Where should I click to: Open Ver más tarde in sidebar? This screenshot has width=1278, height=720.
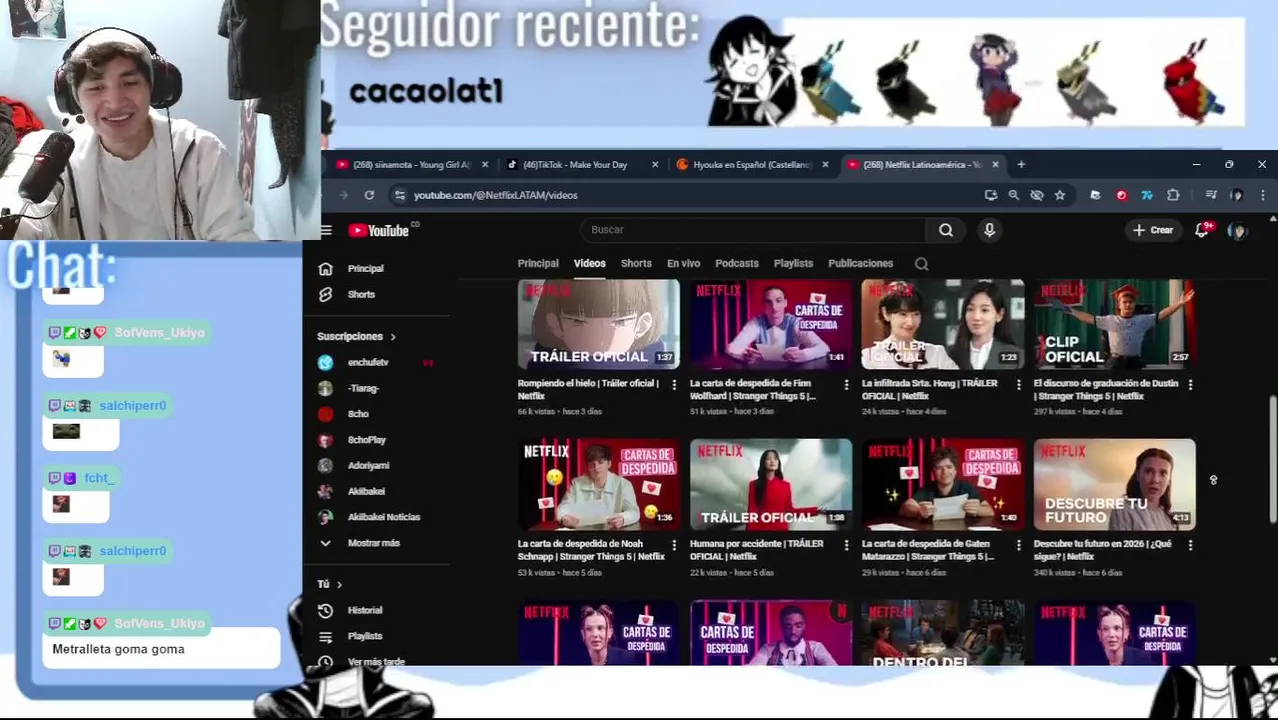pyautogui.click(x=376, y=661)
